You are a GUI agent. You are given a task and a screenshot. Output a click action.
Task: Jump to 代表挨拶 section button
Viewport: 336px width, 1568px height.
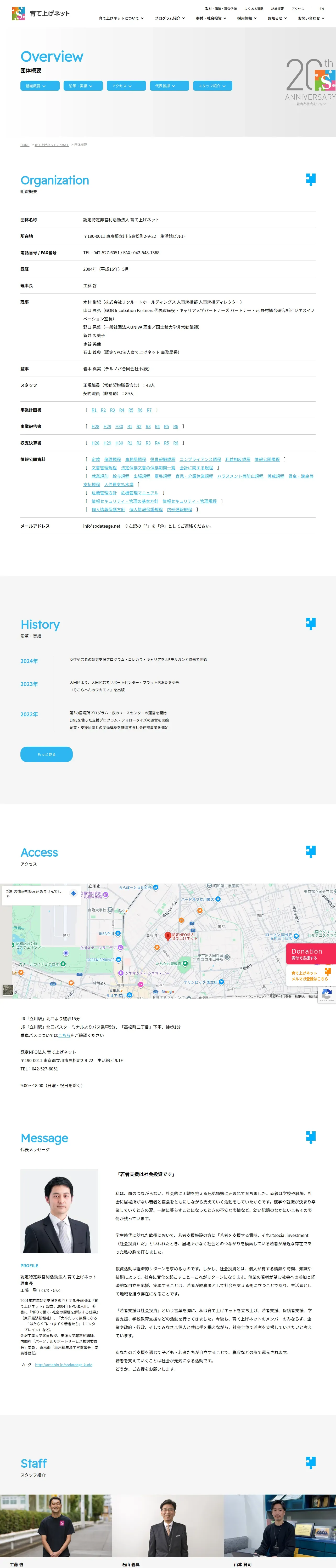[x=170, y=86]
